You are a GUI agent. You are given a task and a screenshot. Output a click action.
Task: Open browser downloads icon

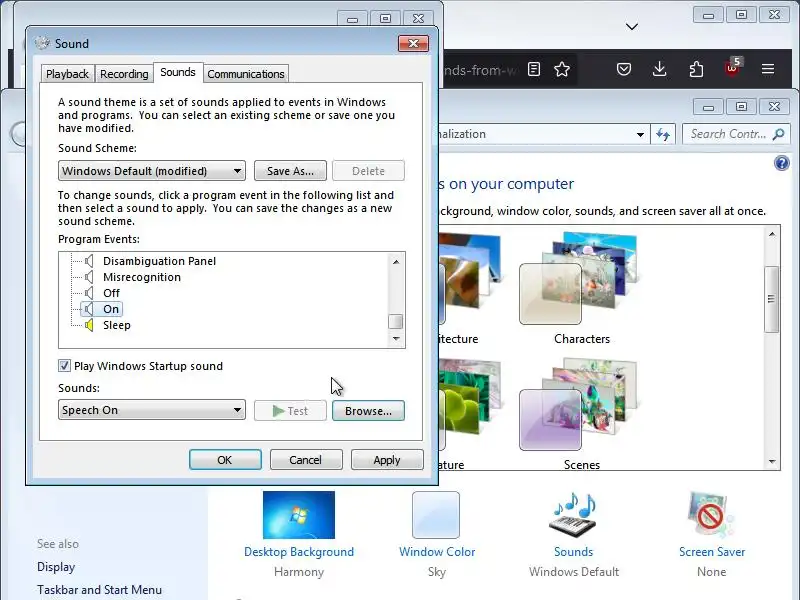pos(659,69)
